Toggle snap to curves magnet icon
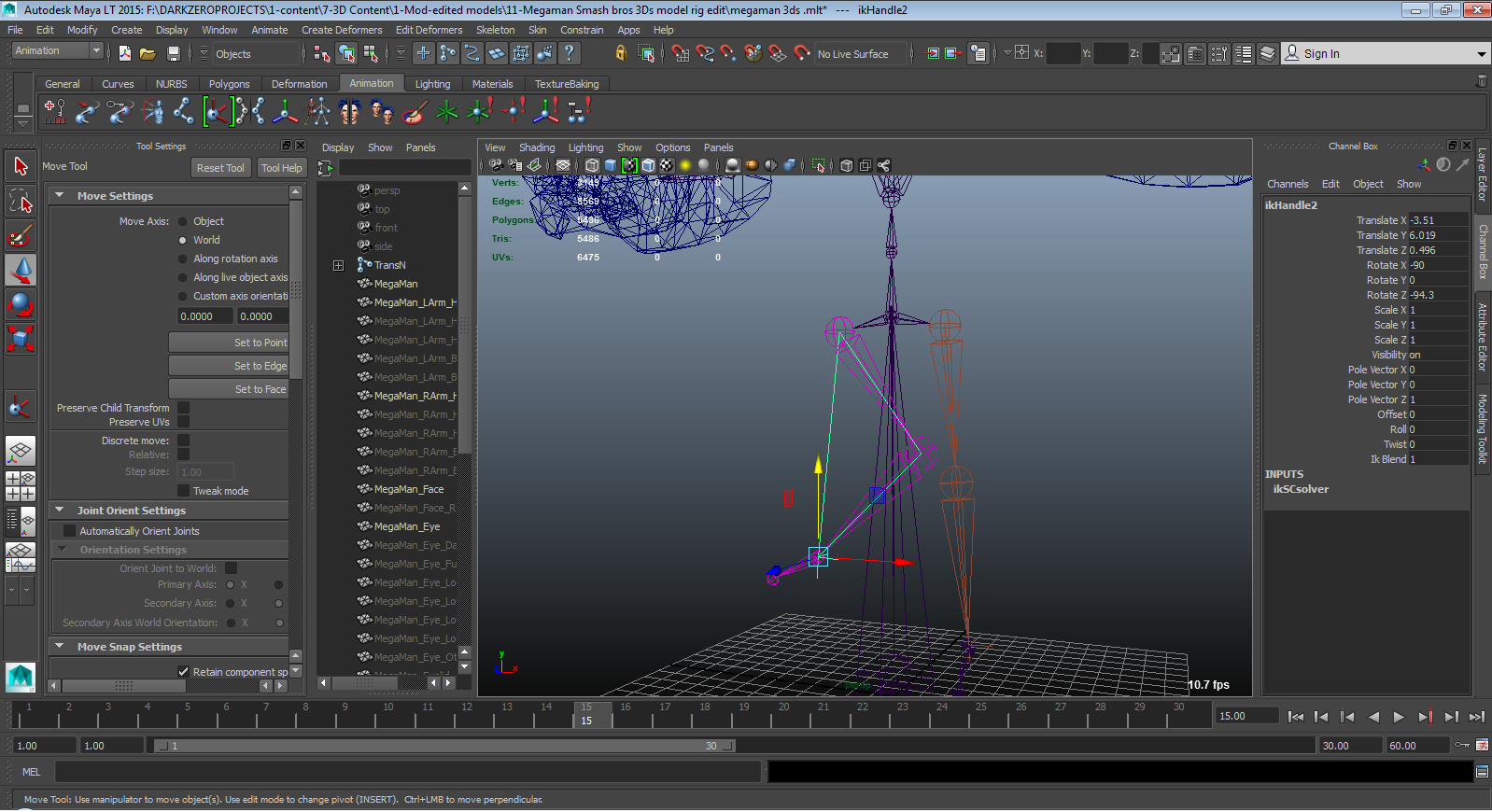Image resolution: width=1492 pixels, height=812 pixels. (705, 53)
